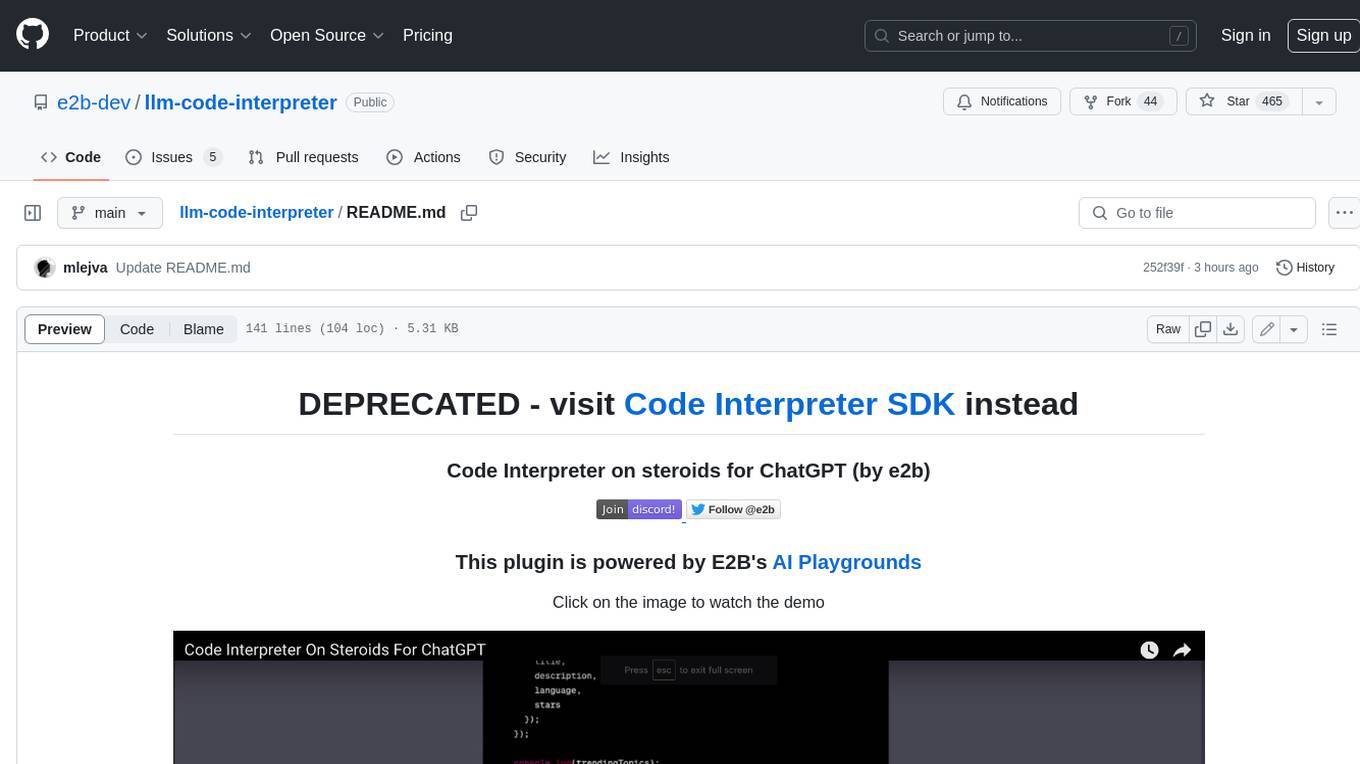Switch to the Code tab
The image size is (1360, 764).
71,157
